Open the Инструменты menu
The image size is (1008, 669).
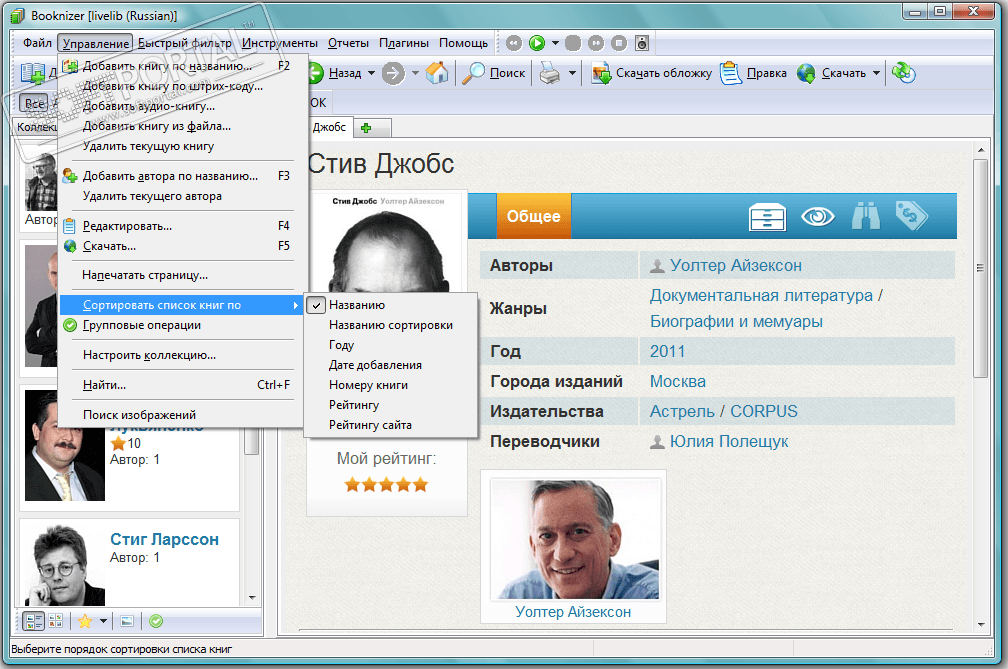tap(280, 43)
